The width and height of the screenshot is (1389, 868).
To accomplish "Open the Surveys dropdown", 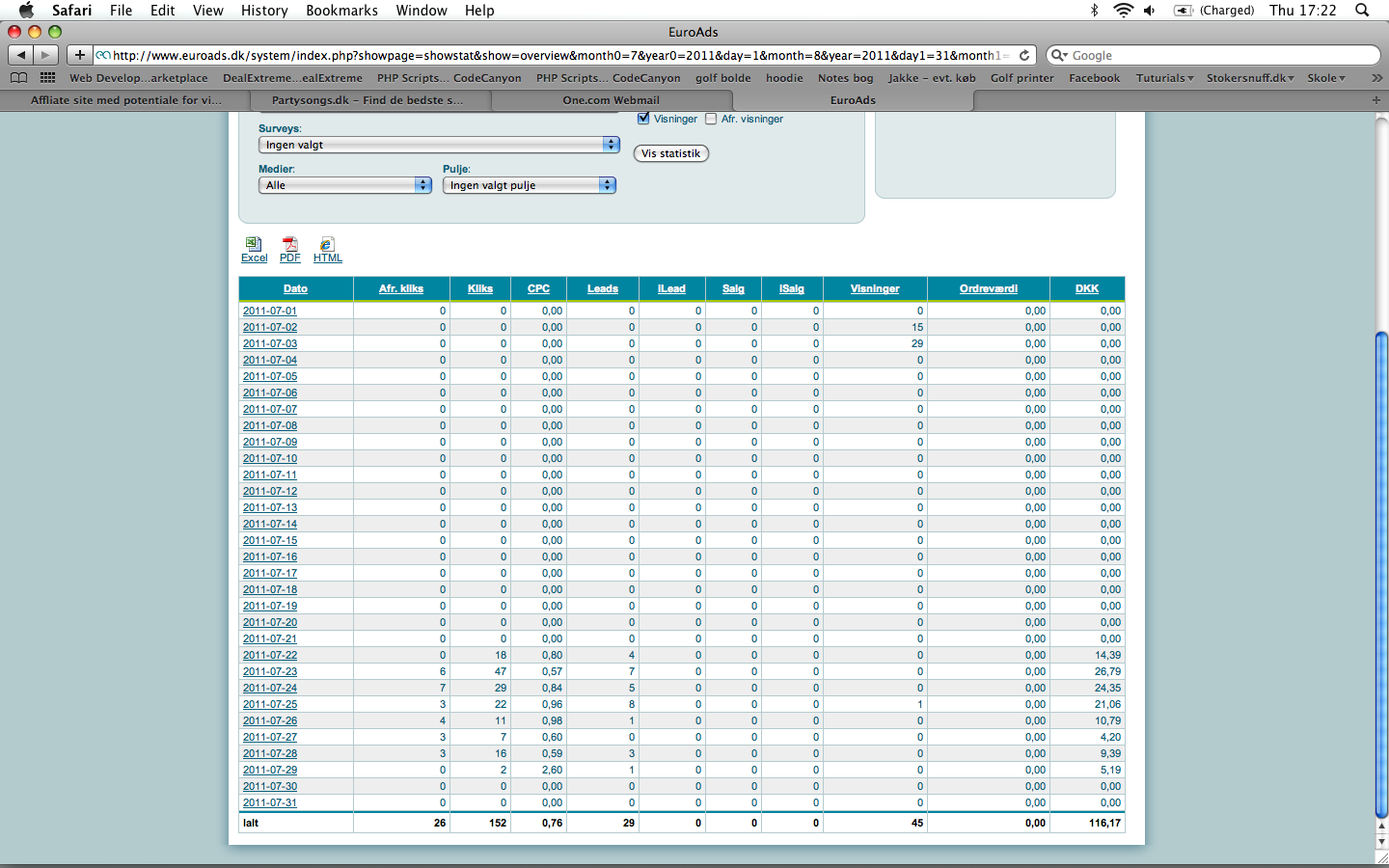I will tap(439, 145).
